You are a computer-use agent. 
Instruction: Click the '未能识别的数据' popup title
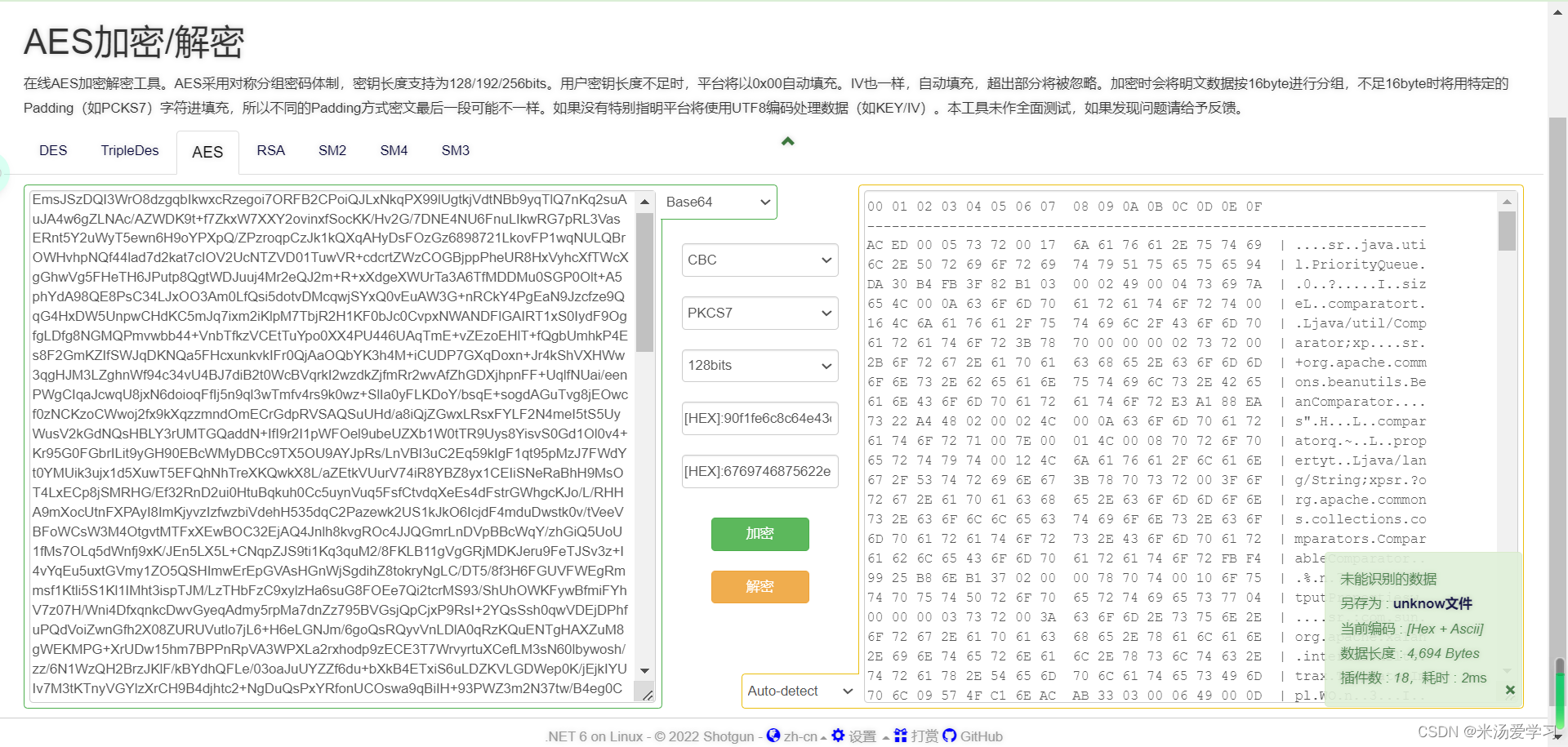pyautogui.click(x=1388, y=579)
